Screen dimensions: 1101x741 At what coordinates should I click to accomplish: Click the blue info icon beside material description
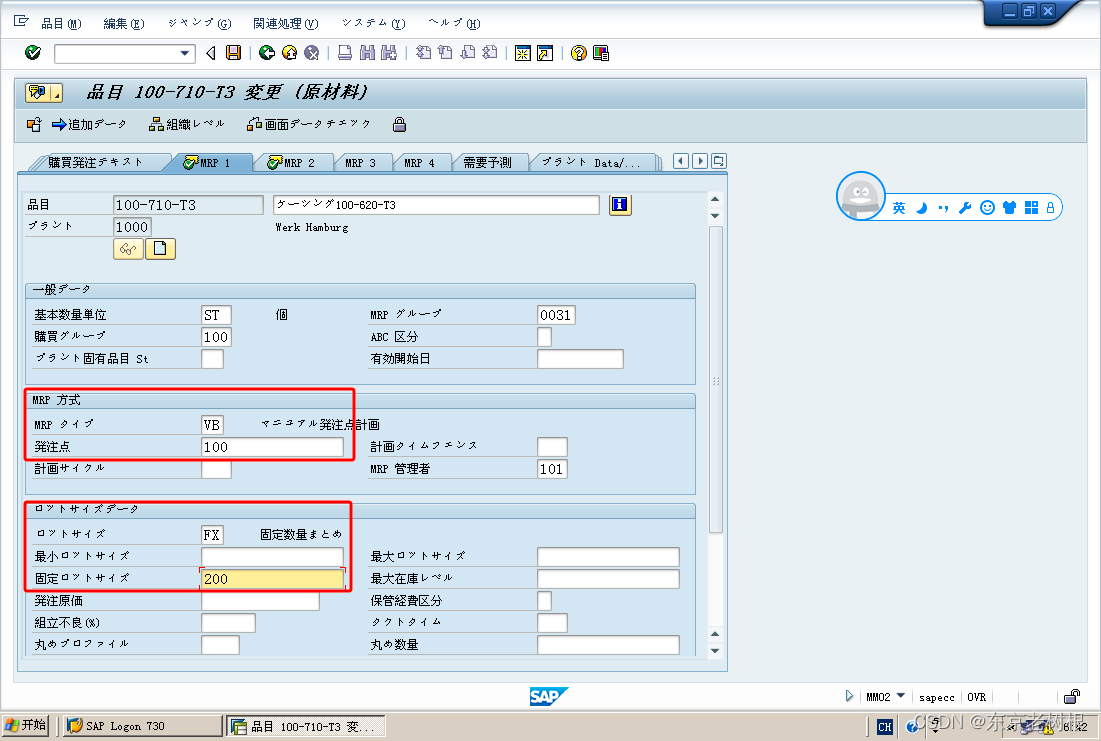click(618, 205)
